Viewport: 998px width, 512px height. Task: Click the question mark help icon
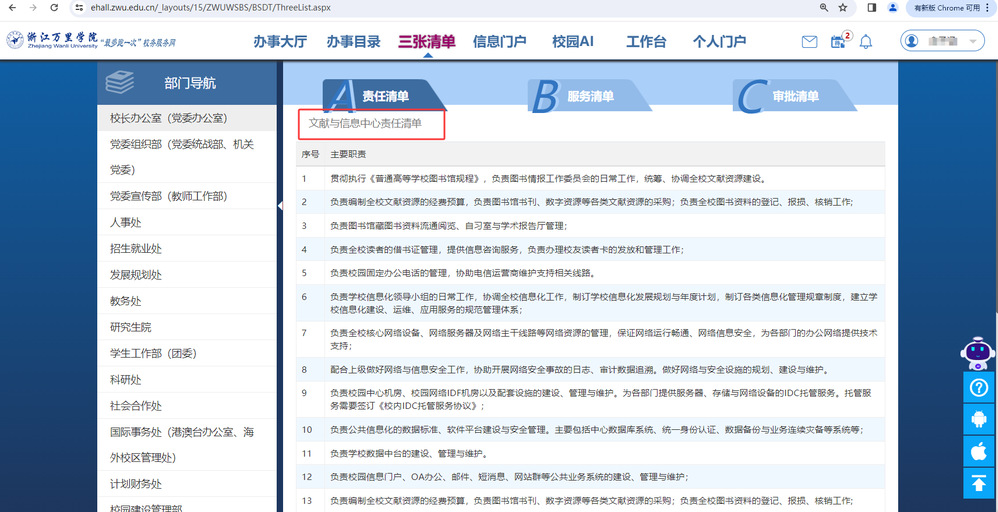(979, 388)
